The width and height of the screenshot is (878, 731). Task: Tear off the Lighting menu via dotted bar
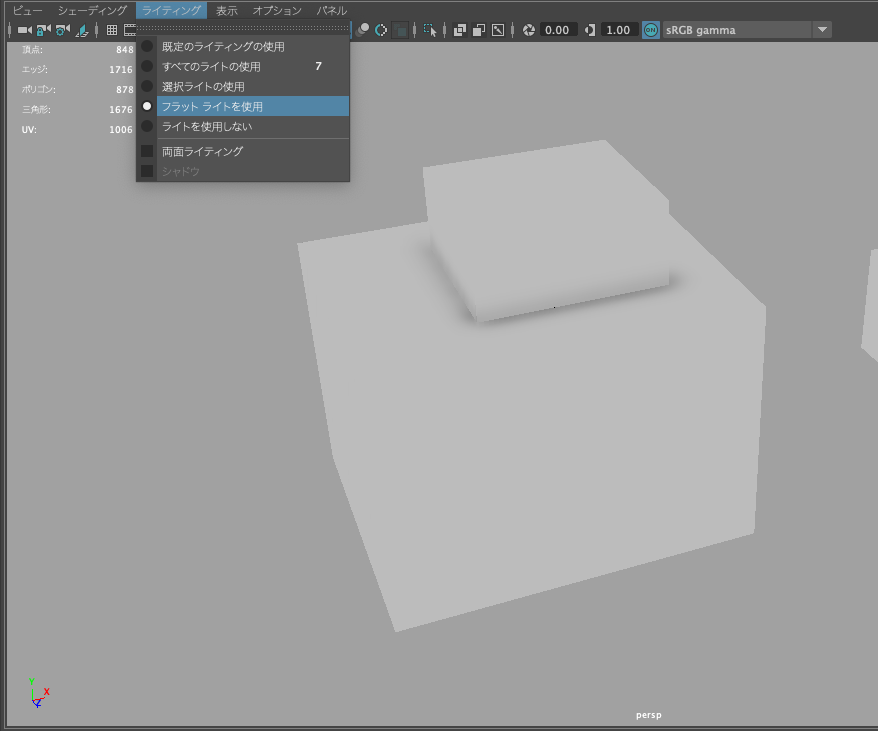point(242,27)
